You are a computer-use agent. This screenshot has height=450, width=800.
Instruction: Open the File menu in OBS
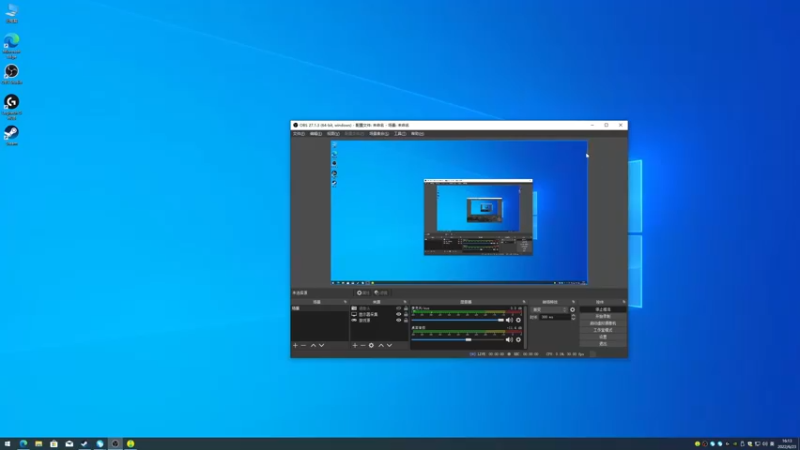(298, 134)
